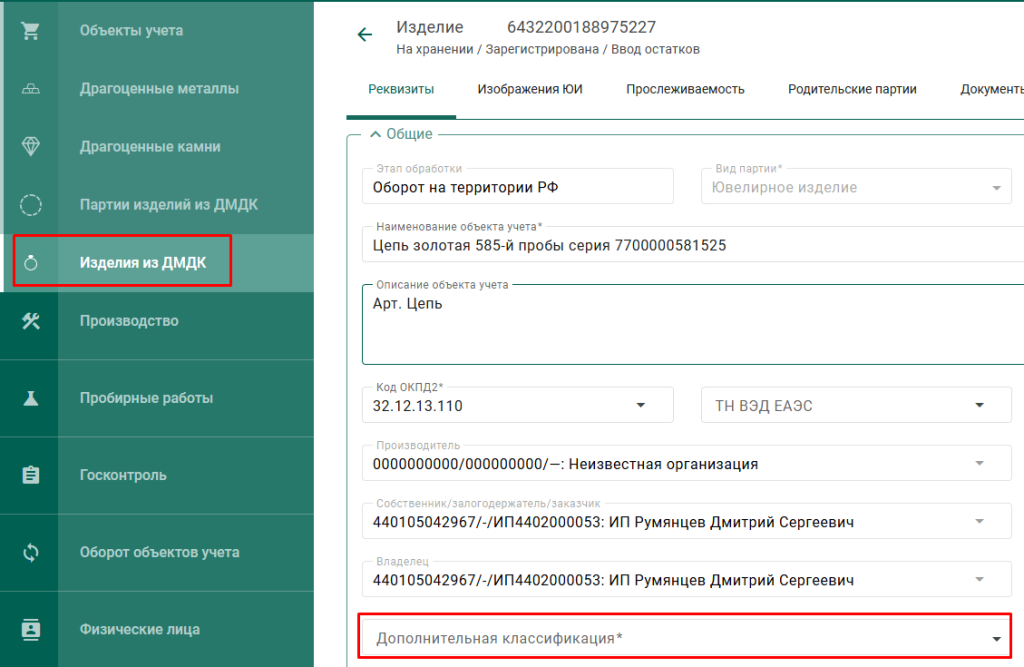Screen dimensions: 1024x667
Task: Switch to the Реквизиты tab
Action: tap(401, 89)
